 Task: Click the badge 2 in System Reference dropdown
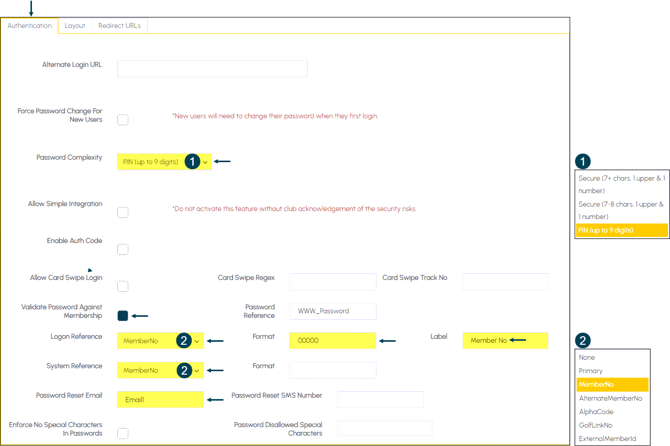click(x=184, y=370)
